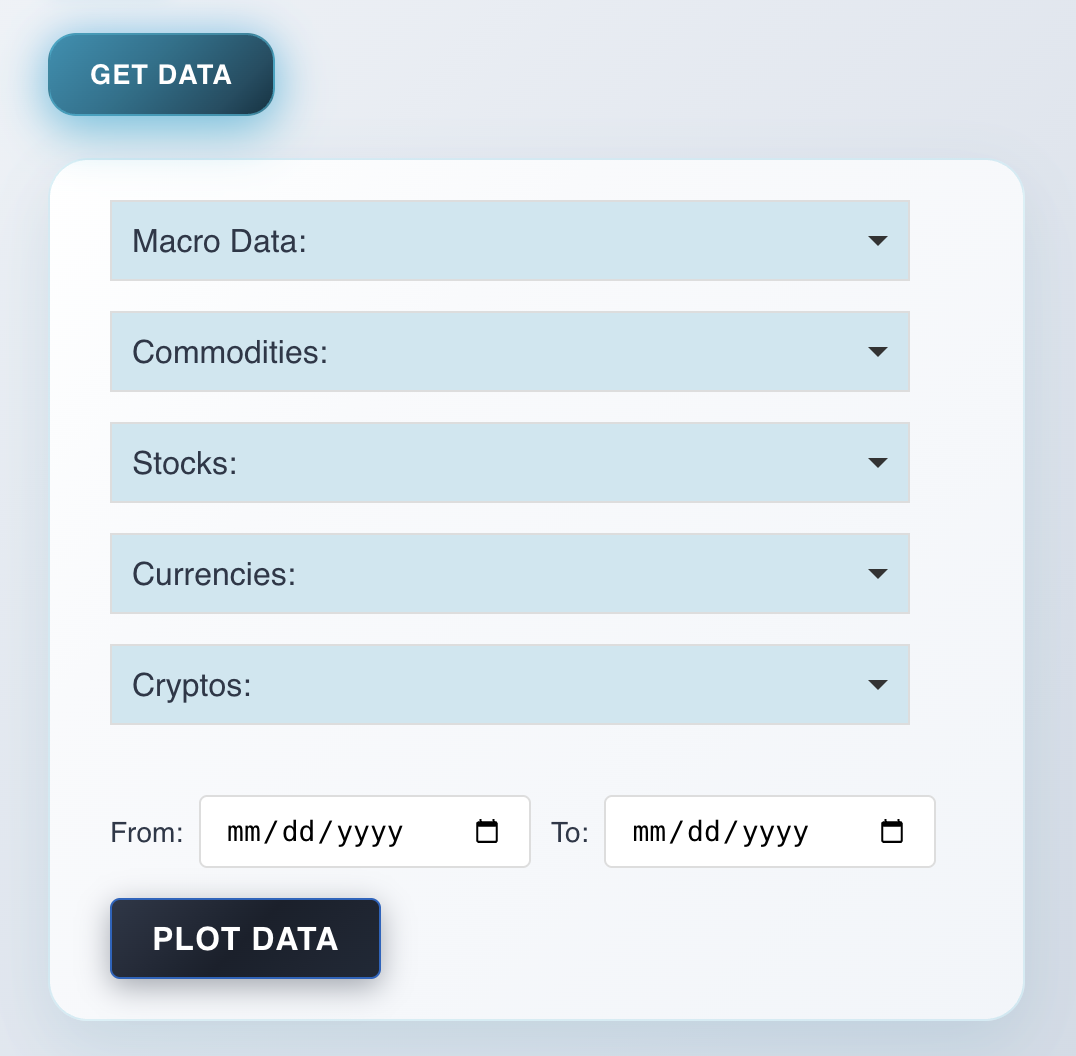This screenshot has width=1076, height=1056.
Task: Open the From date calendar picker icon
Action: tap(487, 832)
